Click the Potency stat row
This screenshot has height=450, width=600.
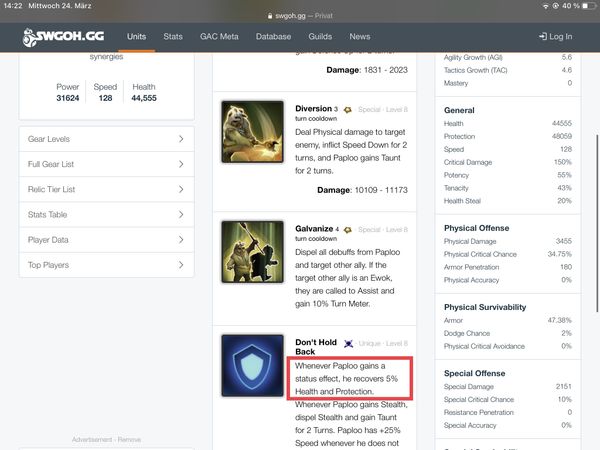coord(508,175)
